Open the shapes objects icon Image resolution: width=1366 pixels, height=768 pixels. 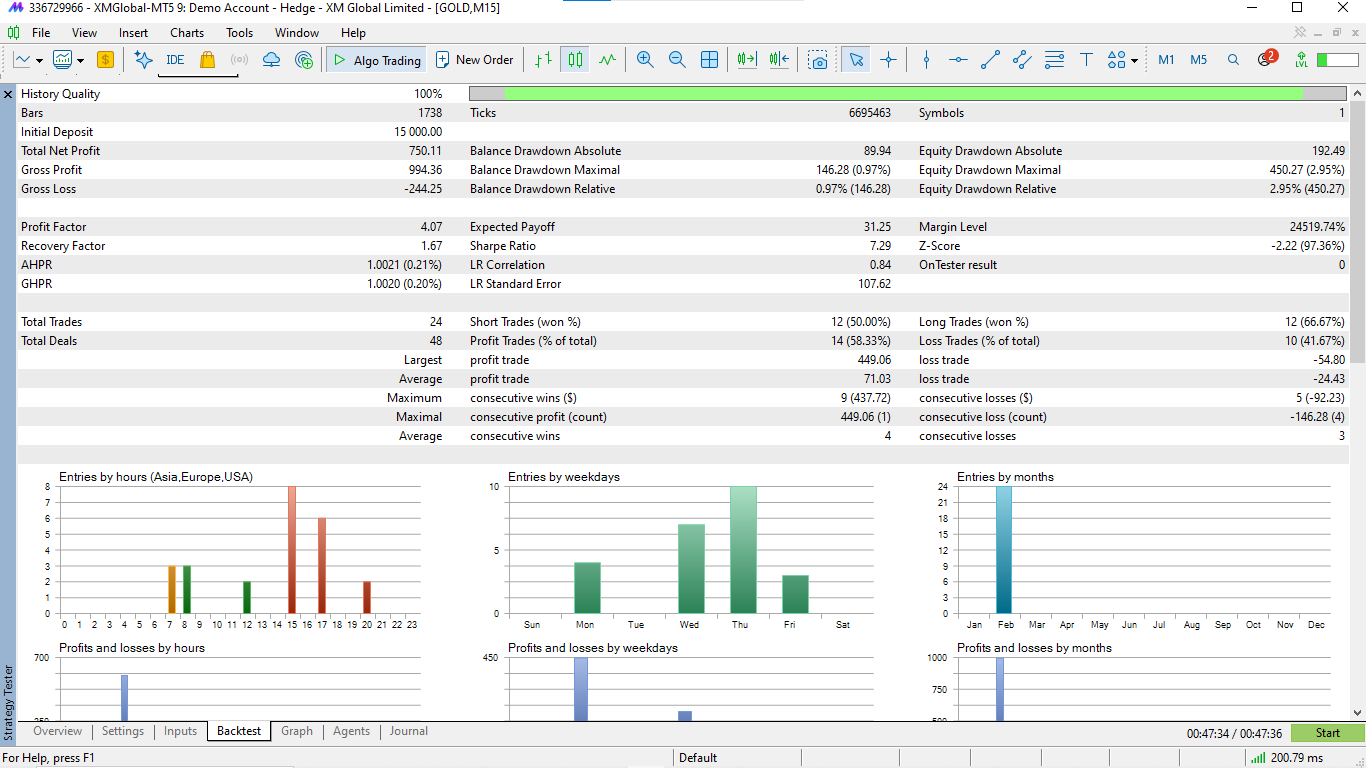(1117, 60)
